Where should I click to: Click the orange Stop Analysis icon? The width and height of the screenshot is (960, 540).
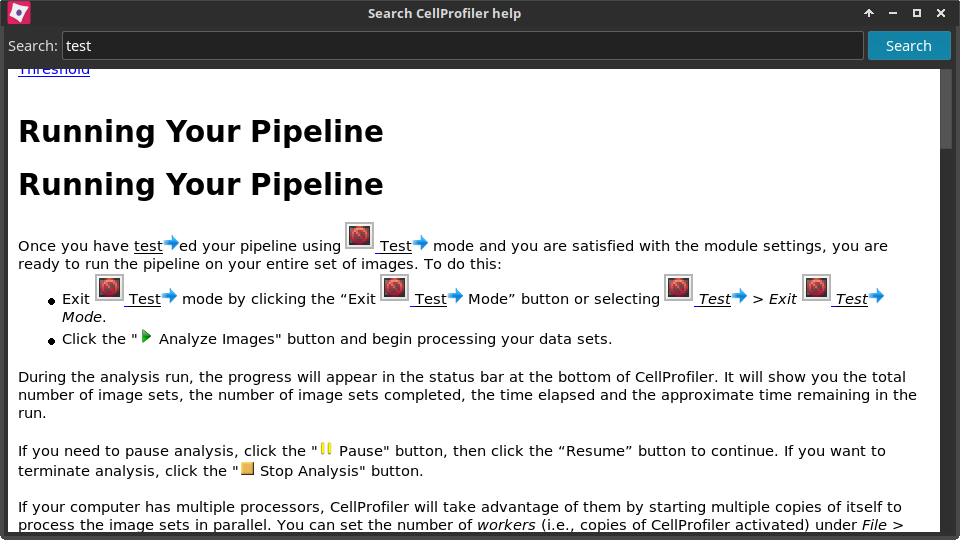click(x=247, y=469)
